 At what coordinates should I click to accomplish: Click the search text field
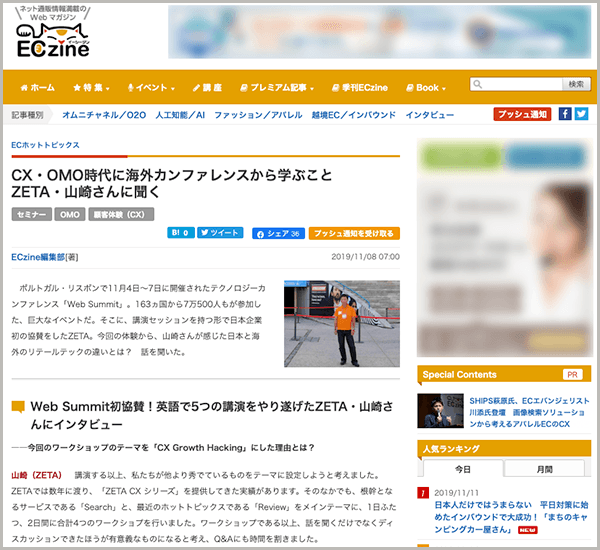click(517, 84)
